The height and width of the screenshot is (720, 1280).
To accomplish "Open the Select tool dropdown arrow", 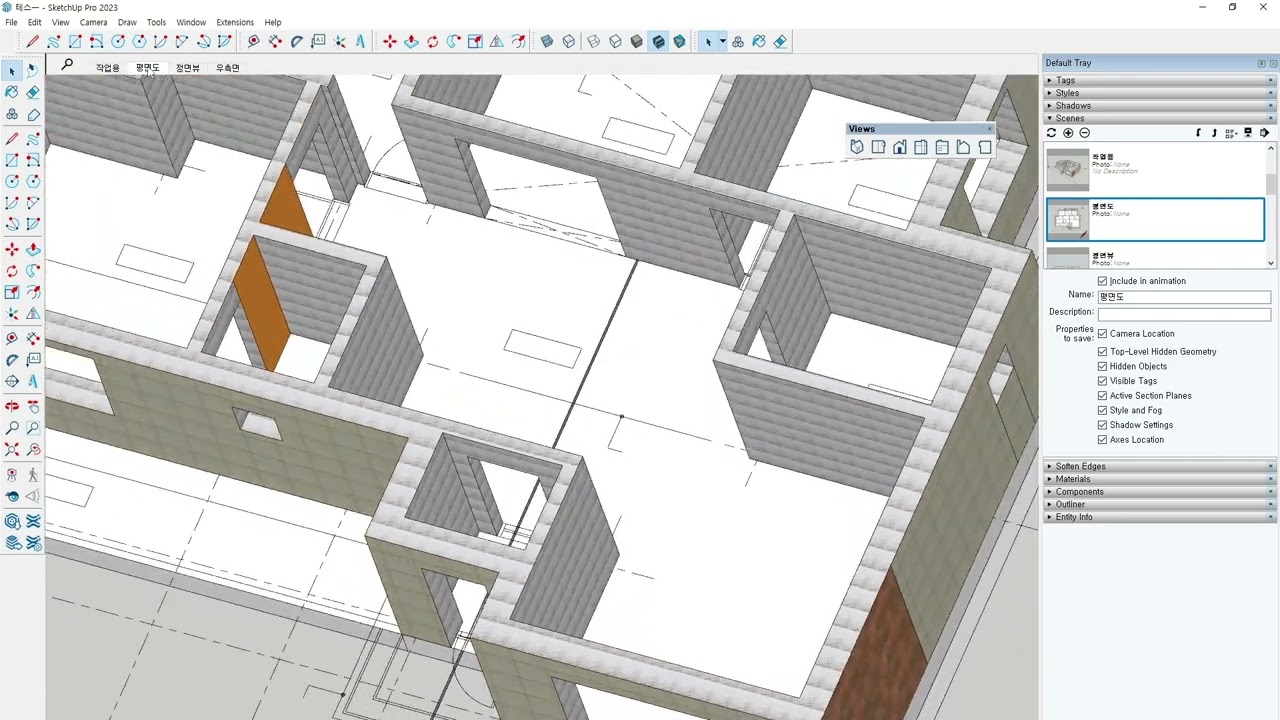I will pos(723,41).
